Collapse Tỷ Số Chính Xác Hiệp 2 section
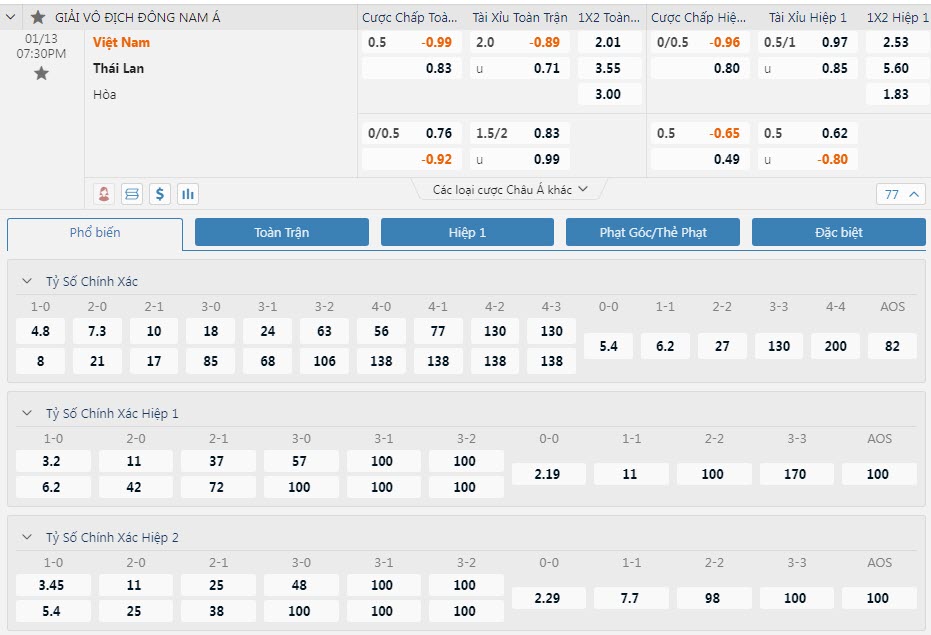The image size is (931, 635). [27, 537]
